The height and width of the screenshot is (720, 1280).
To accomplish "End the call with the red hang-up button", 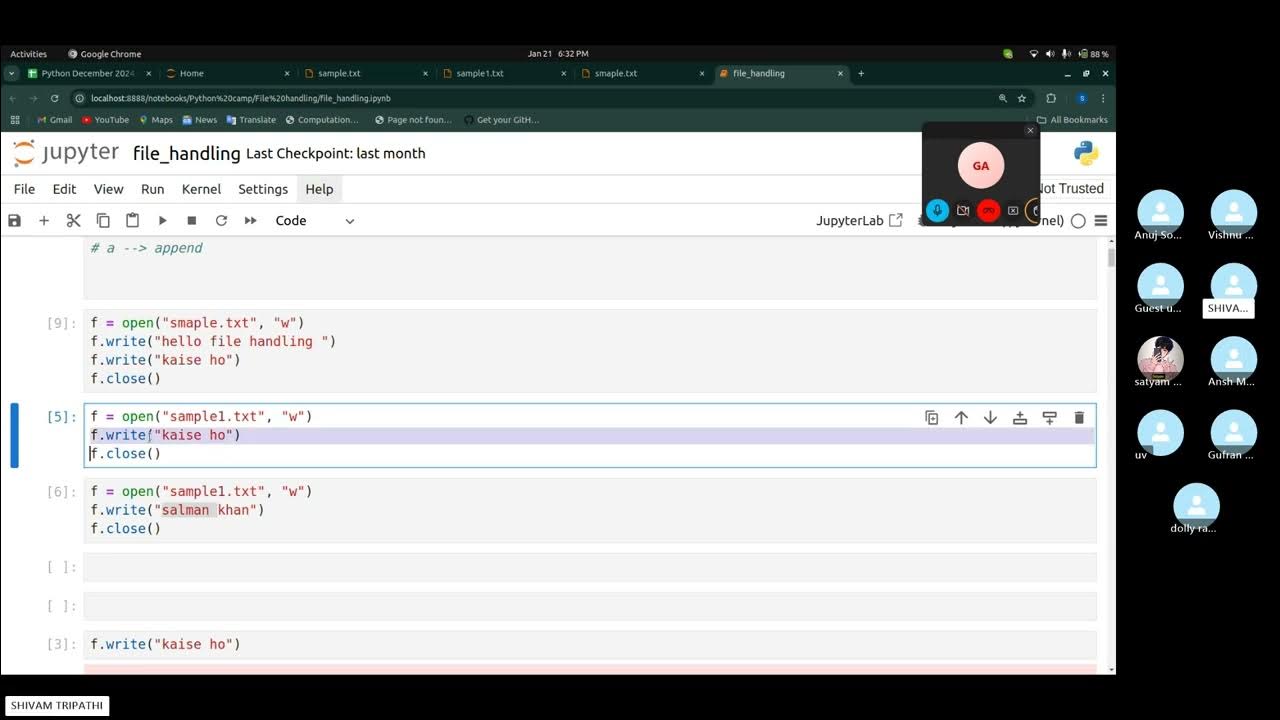I will pyautogui.click(x=988, y=210).
